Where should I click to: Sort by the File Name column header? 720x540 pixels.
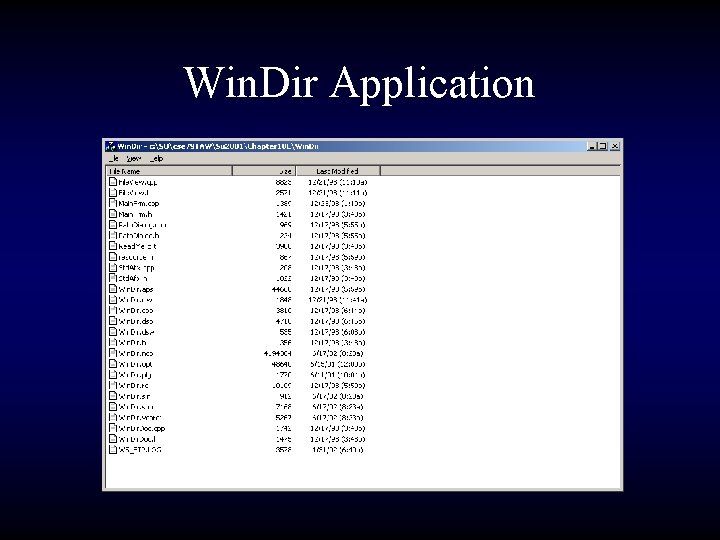click(x=169, y=171)
